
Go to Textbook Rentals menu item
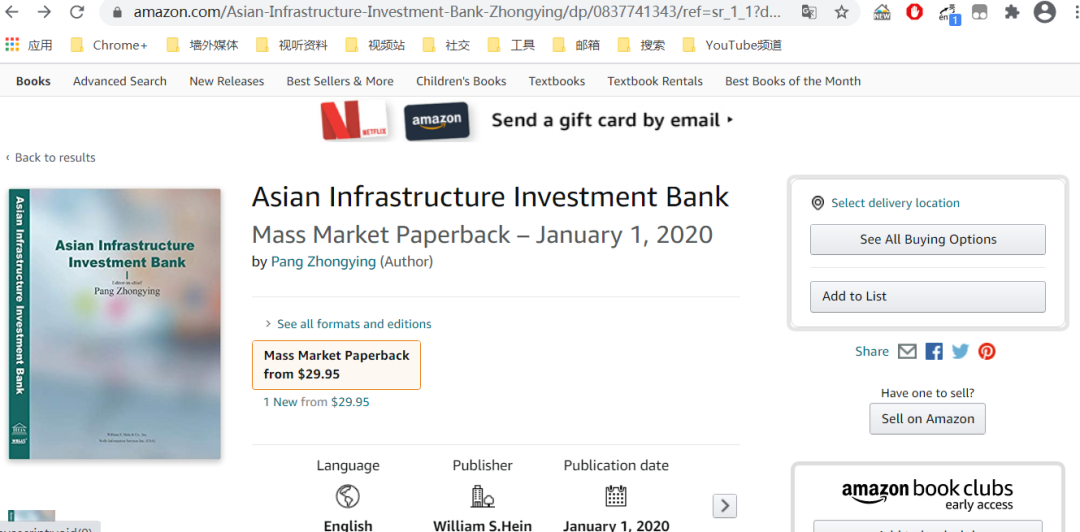655,81
